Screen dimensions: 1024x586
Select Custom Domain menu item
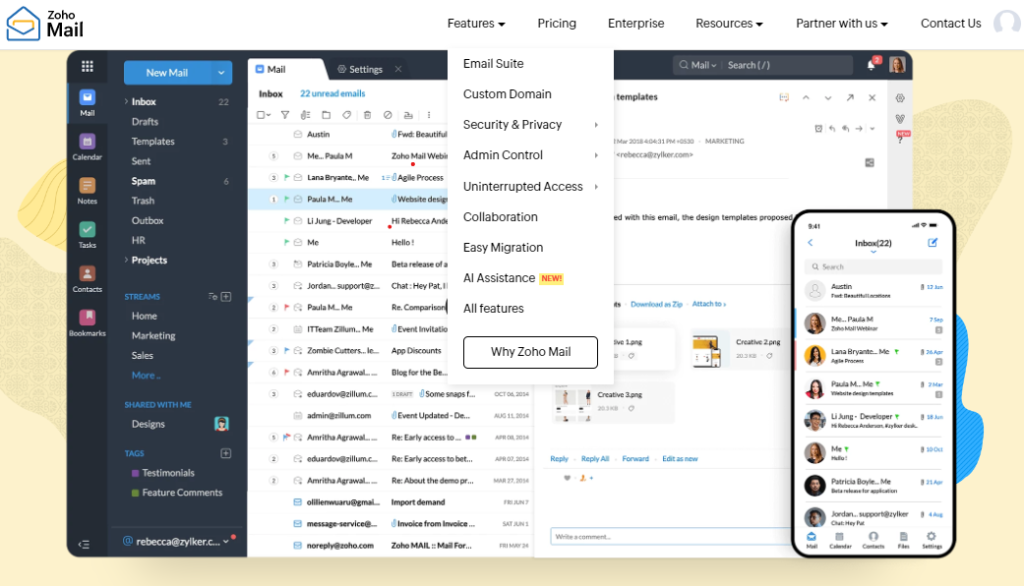coord(507,94)
